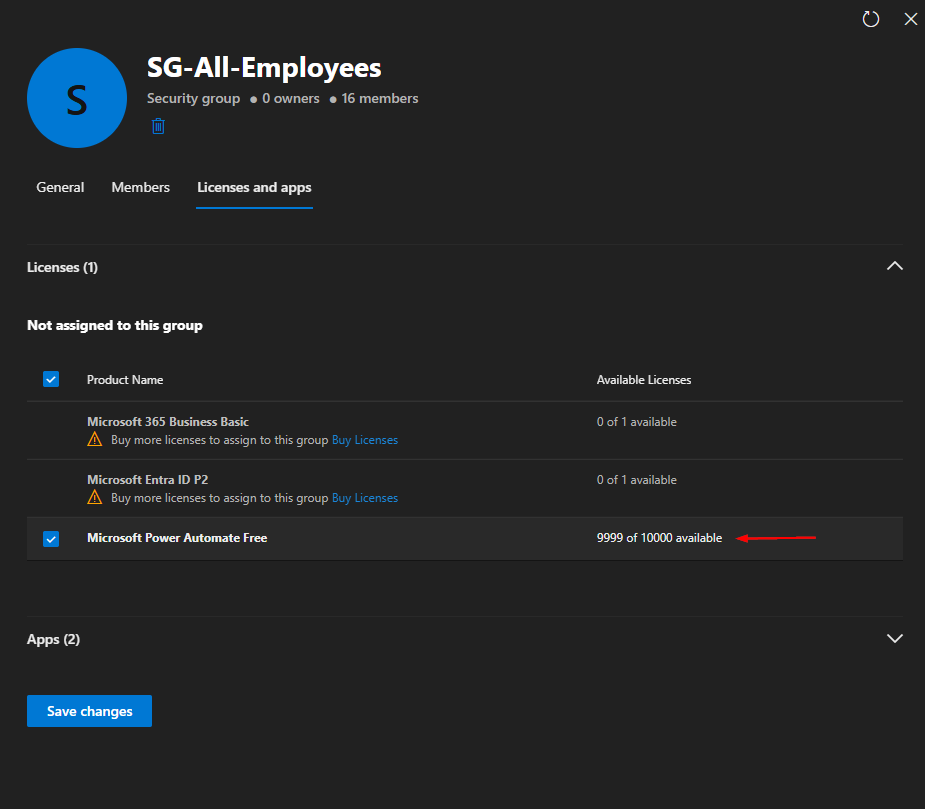Click the delete group trash icon
The height and width of the screenshot is (809, 925).
click(158, 126)
